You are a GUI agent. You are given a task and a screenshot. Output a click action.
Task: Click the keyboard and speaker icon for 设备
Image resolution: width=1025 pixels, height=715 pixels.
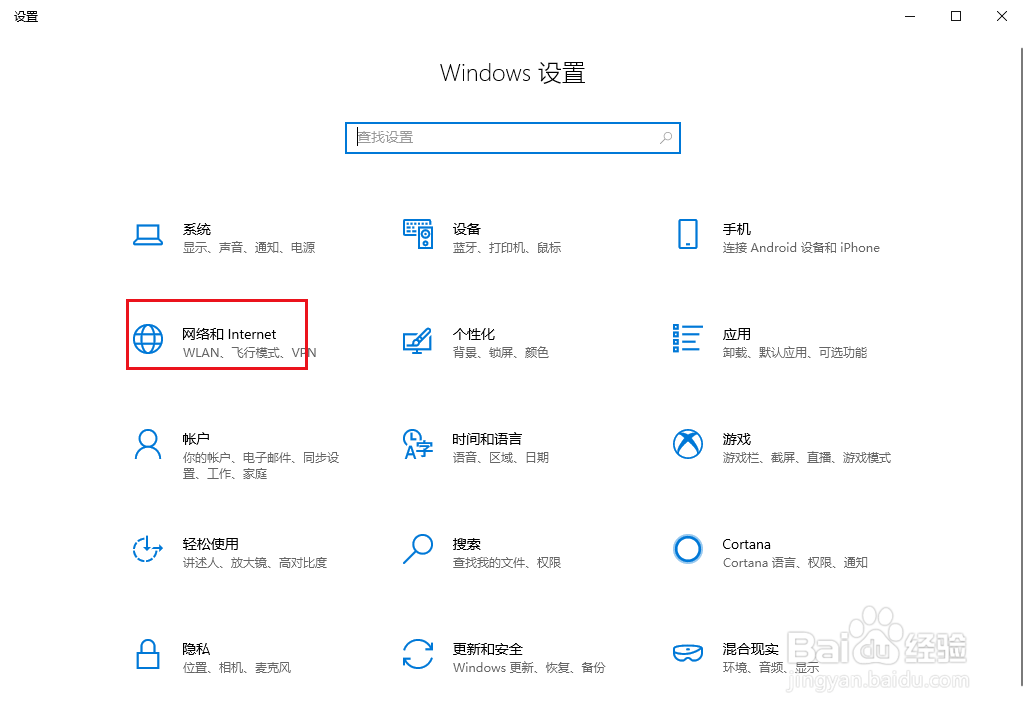click(x=418, y=234)
